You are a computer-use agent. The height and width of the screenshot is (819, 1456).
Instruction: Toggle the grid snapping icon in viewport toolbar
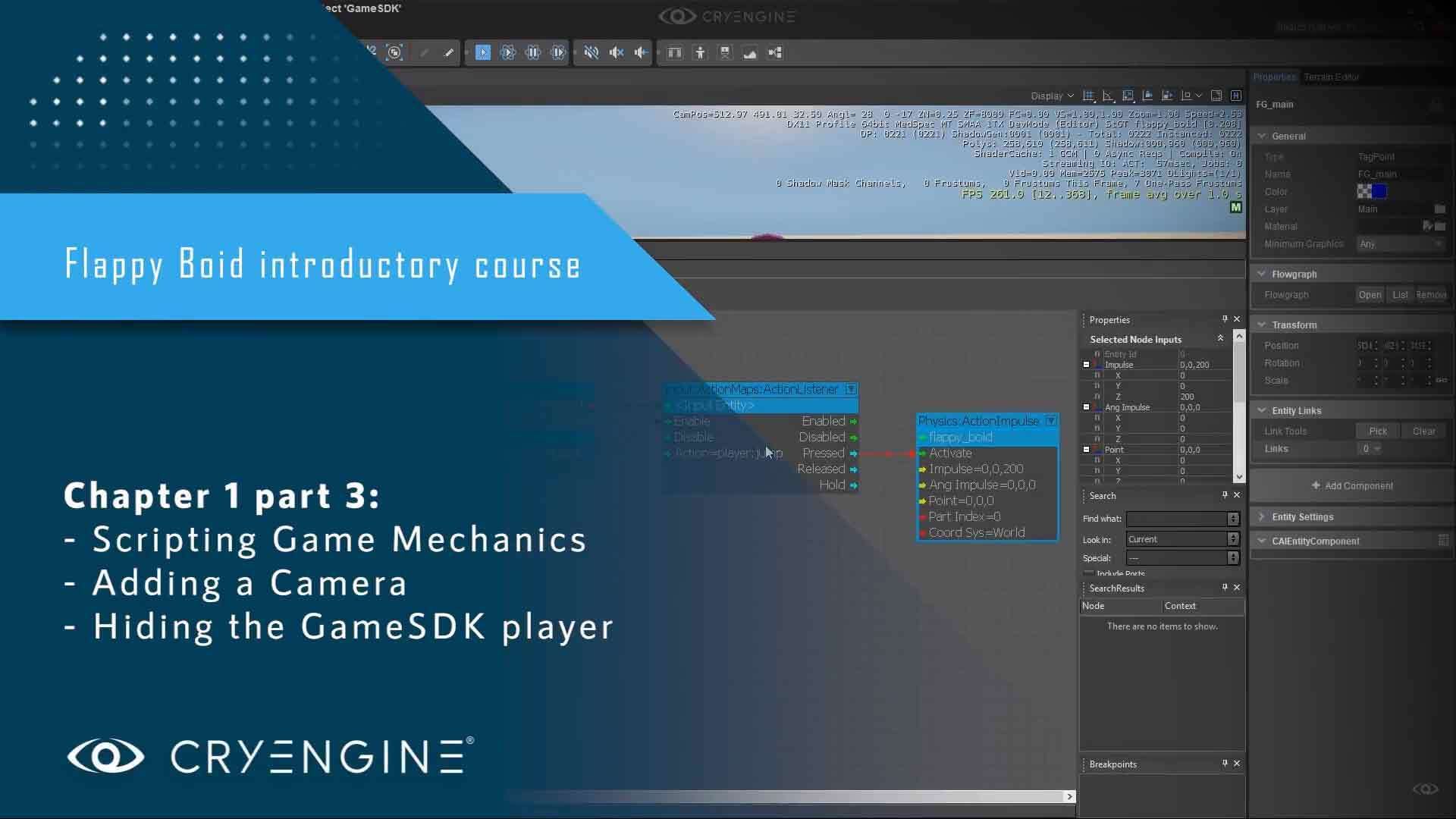[1090, 96]
